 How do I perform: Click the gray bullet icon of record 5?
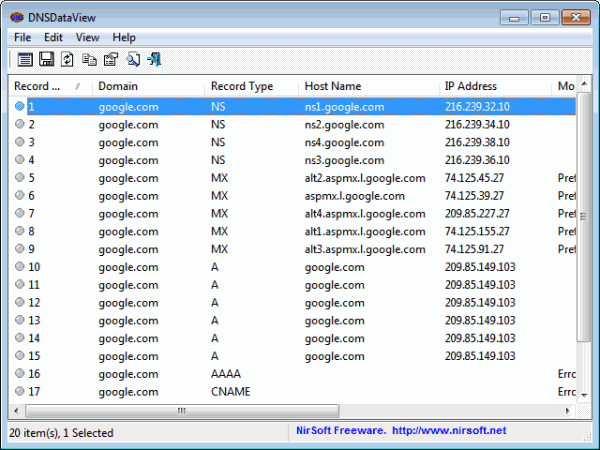click(x=20, y=177)
